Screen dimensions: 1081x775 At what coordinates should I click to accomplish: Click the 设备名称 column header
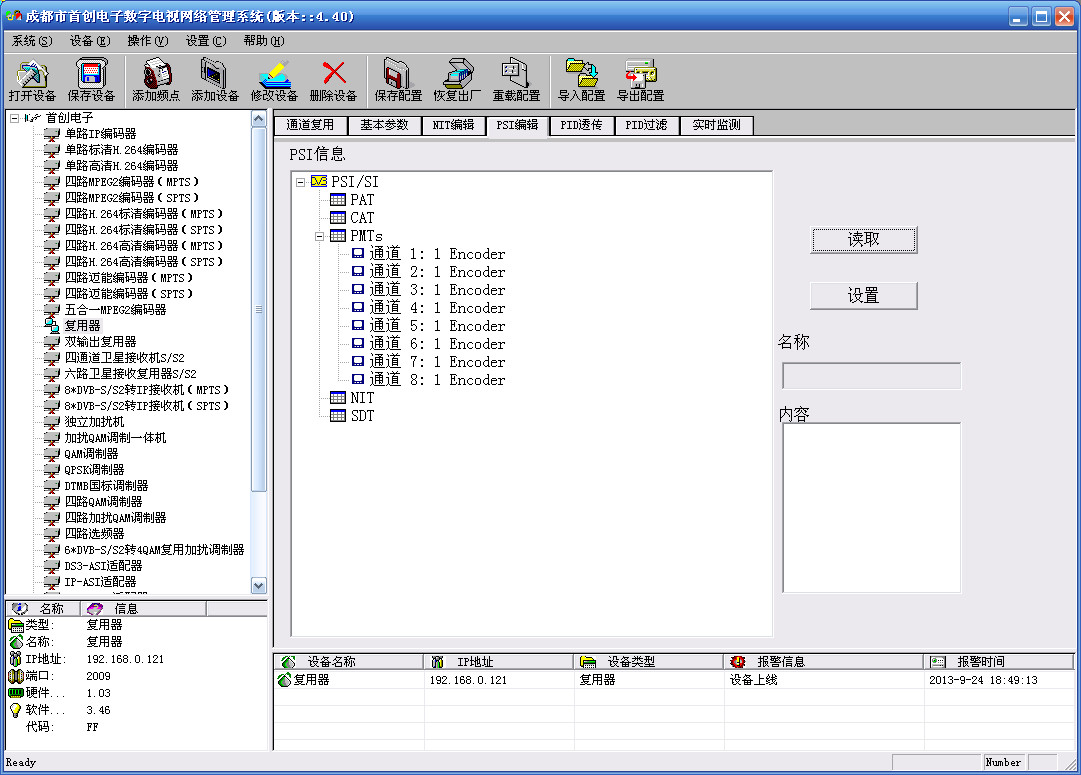pyautogui.click(x=349, y=662)
